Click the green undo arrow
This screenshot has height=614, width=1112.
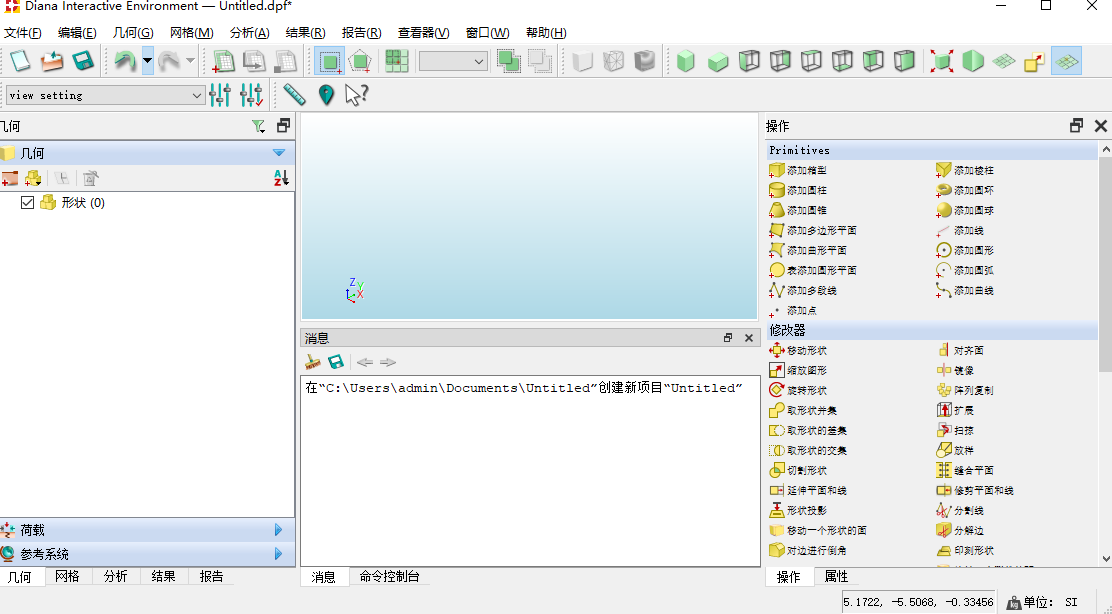coord(125,62)
